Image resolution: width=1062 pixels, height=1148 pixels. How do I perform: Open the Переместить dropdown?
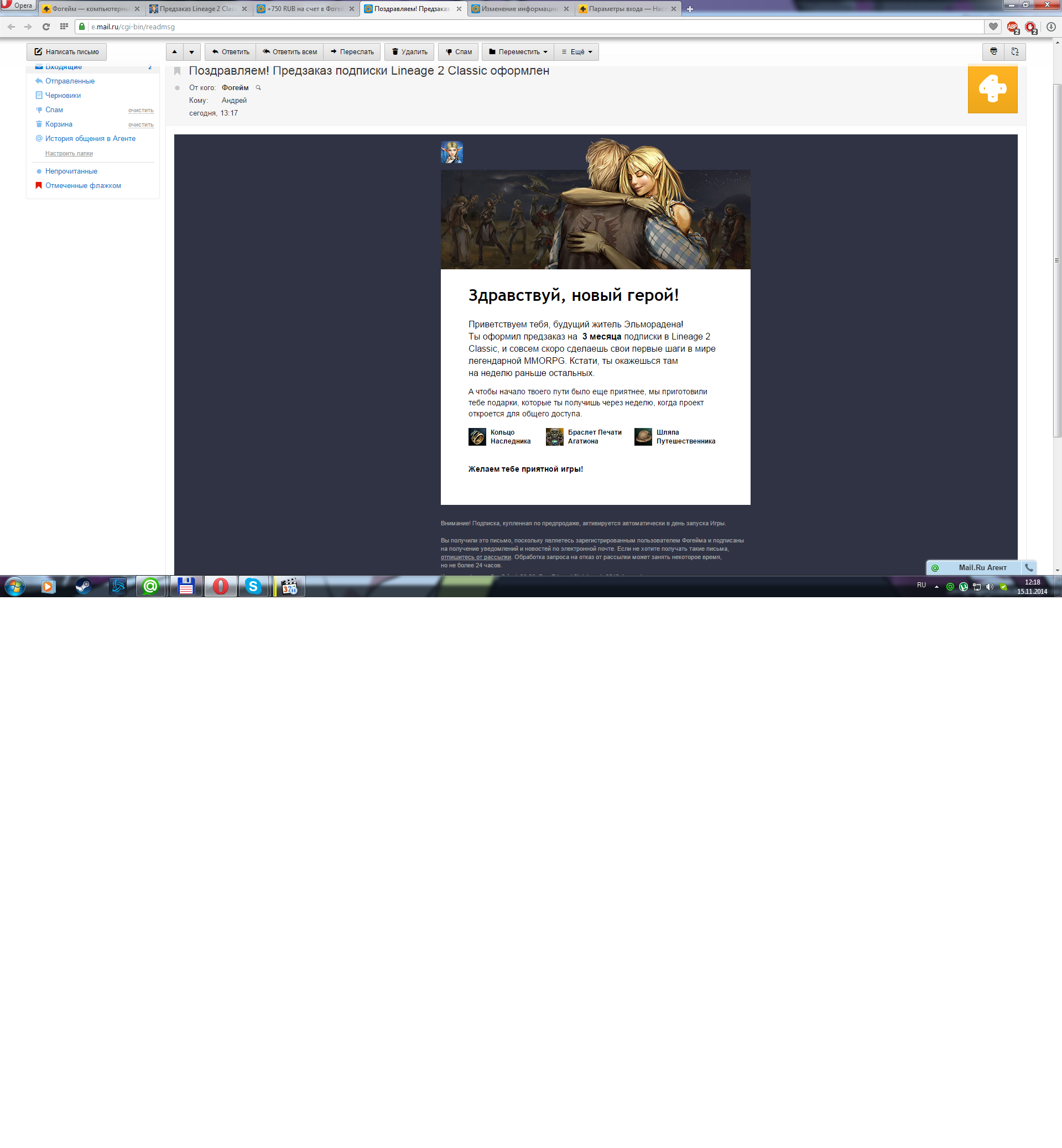tap(518, 52)
